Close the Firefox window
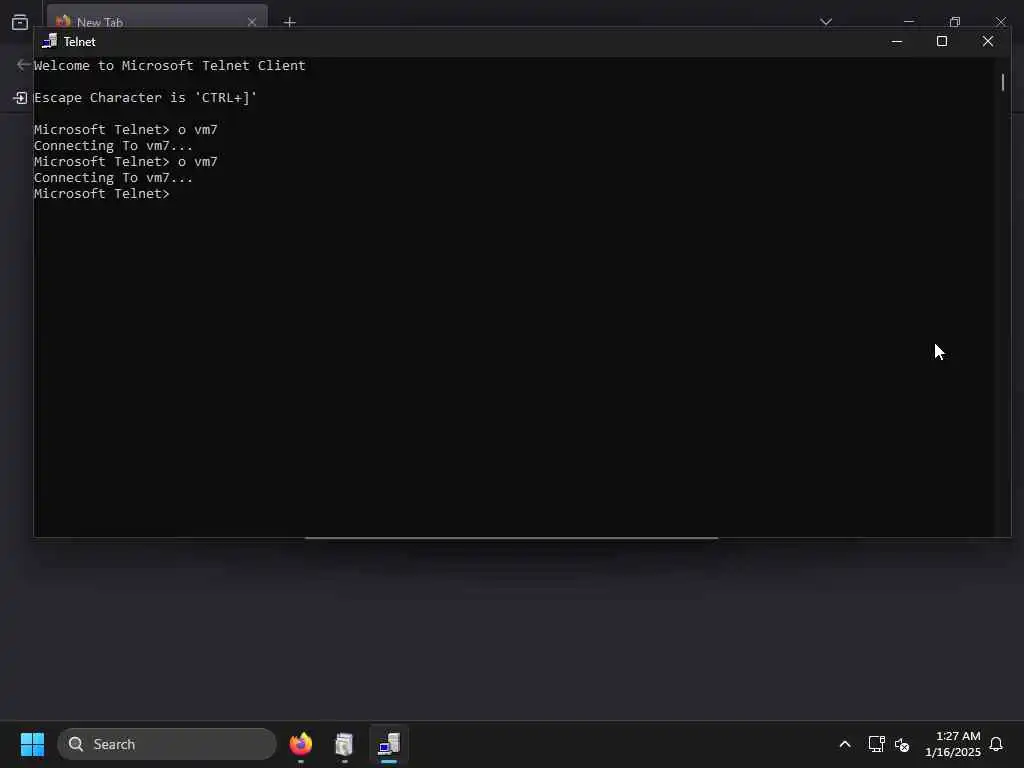 point(1000,22)
